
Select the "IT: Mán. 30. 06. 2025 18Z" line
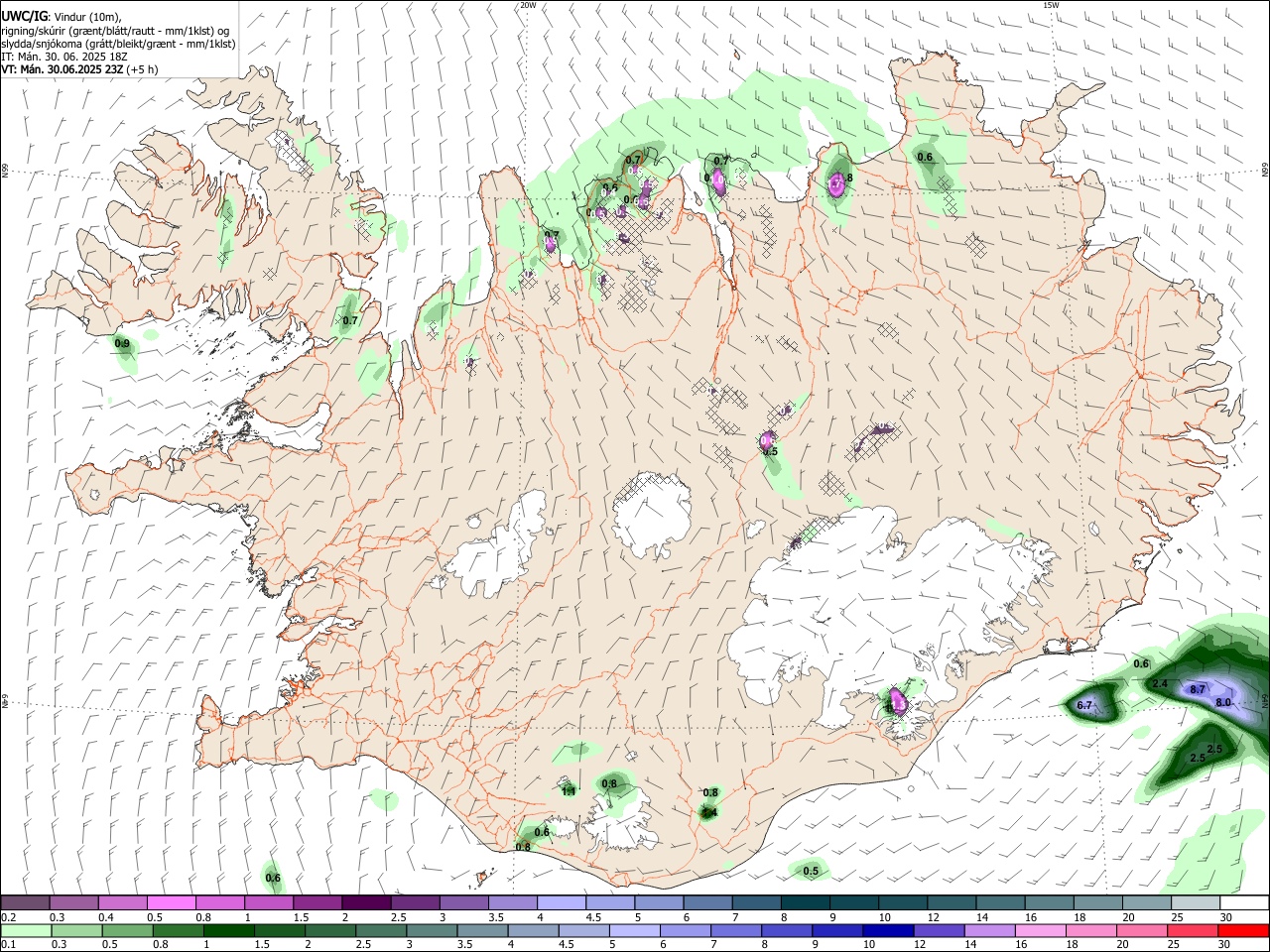tap(64, 57)
